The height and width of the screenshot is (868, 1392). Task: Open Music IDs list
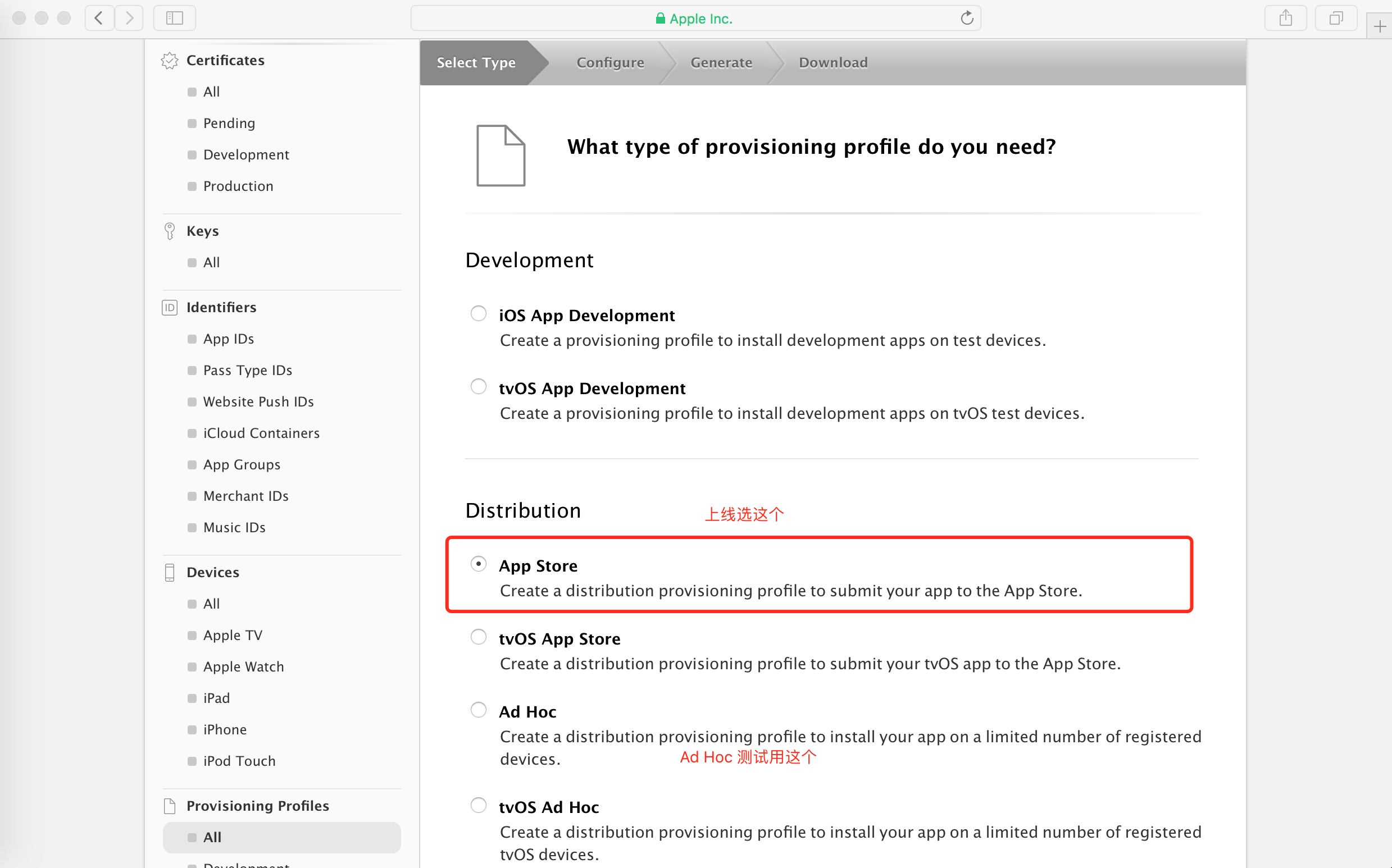(x=234, y=528)
